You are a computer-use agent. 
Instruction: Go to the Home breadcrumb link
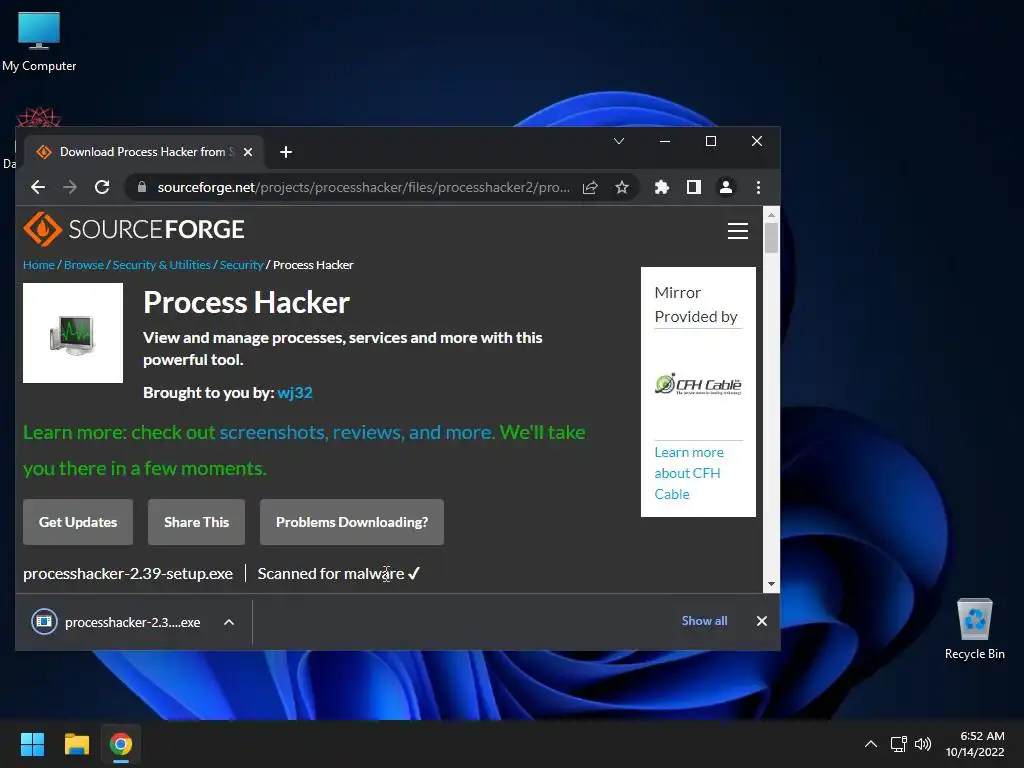[x=39, y=265]
